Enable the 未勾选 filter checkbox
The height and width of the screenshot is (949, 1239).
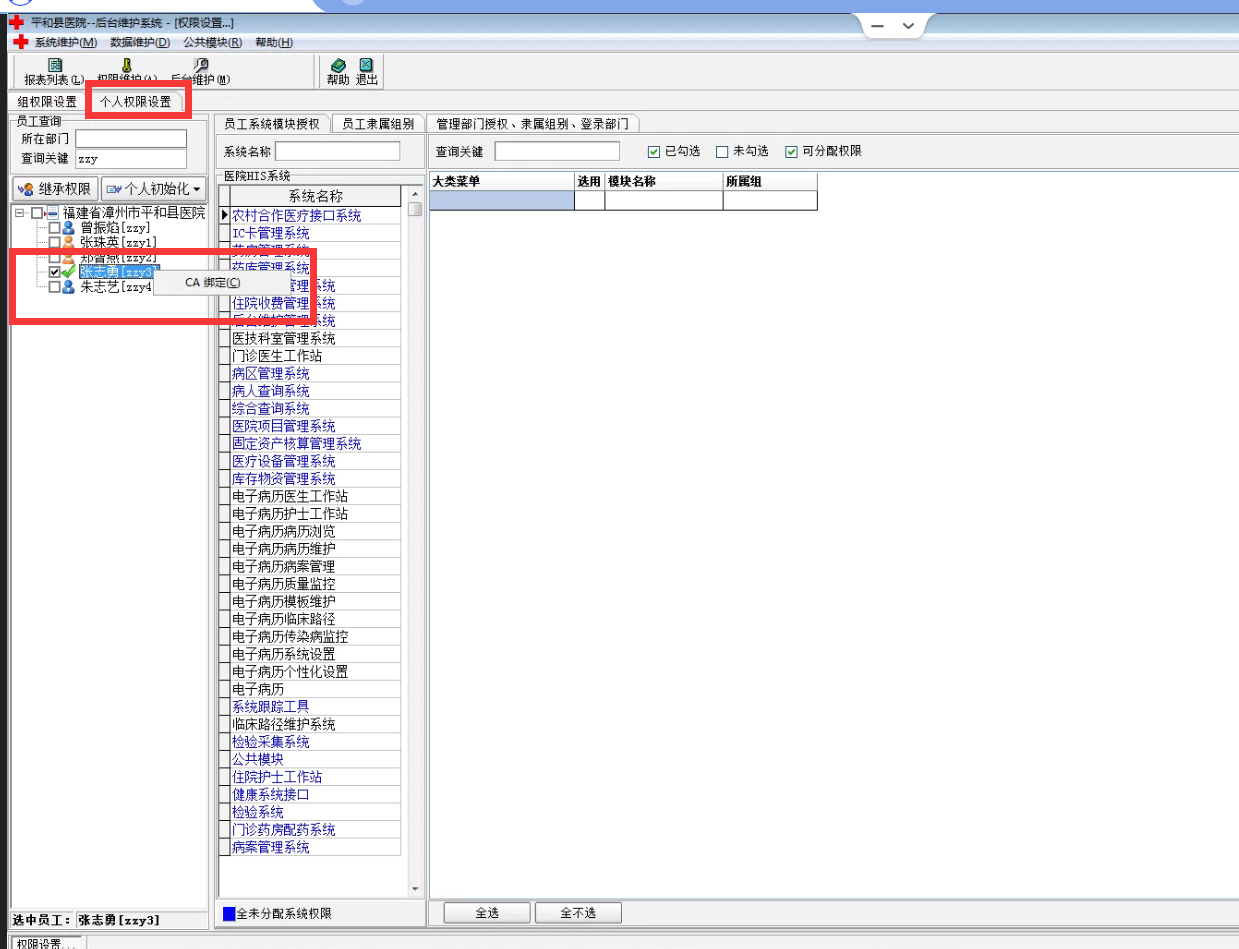[722, 152]
